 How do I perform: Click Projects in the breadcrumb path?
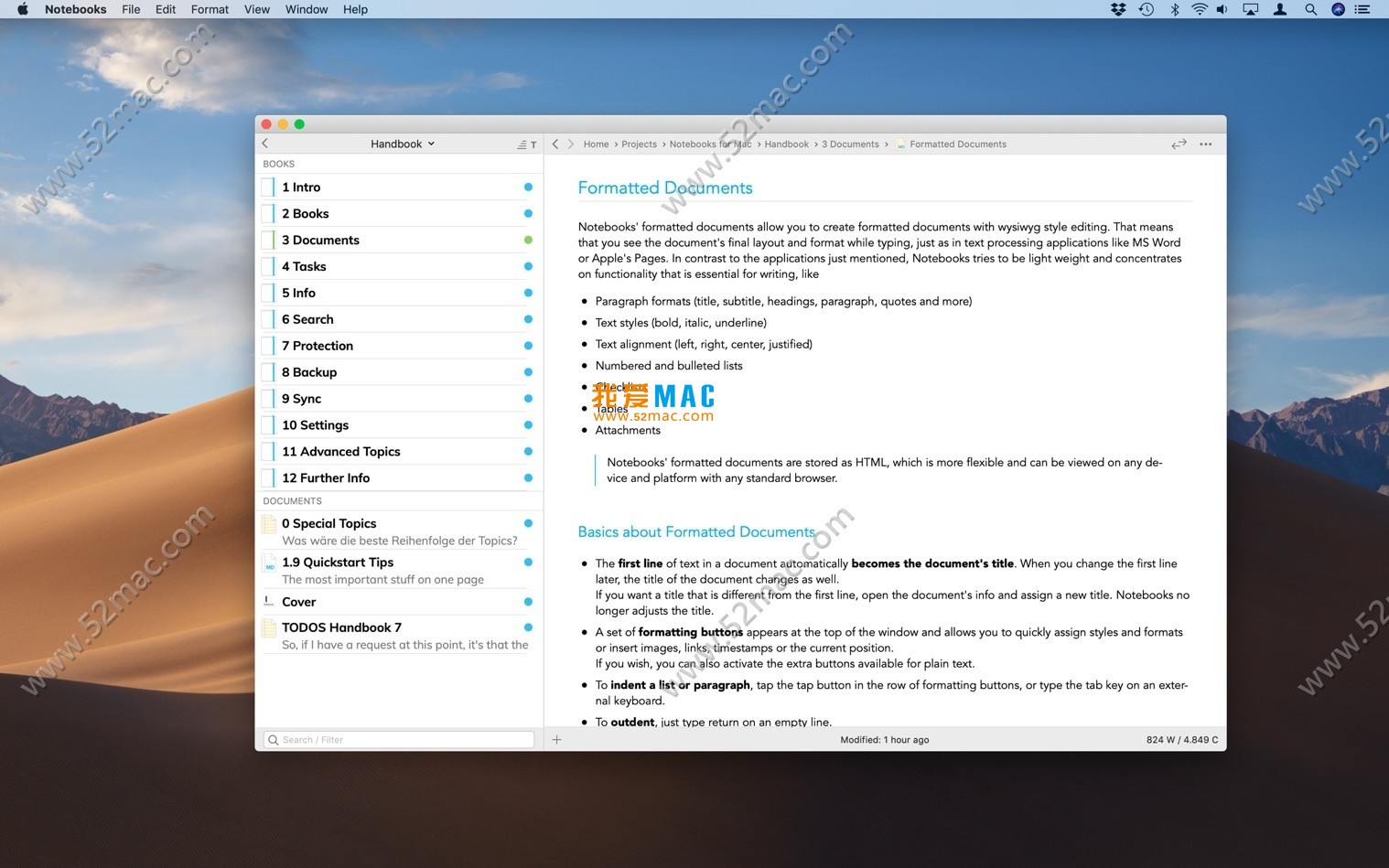click(639, 145)
